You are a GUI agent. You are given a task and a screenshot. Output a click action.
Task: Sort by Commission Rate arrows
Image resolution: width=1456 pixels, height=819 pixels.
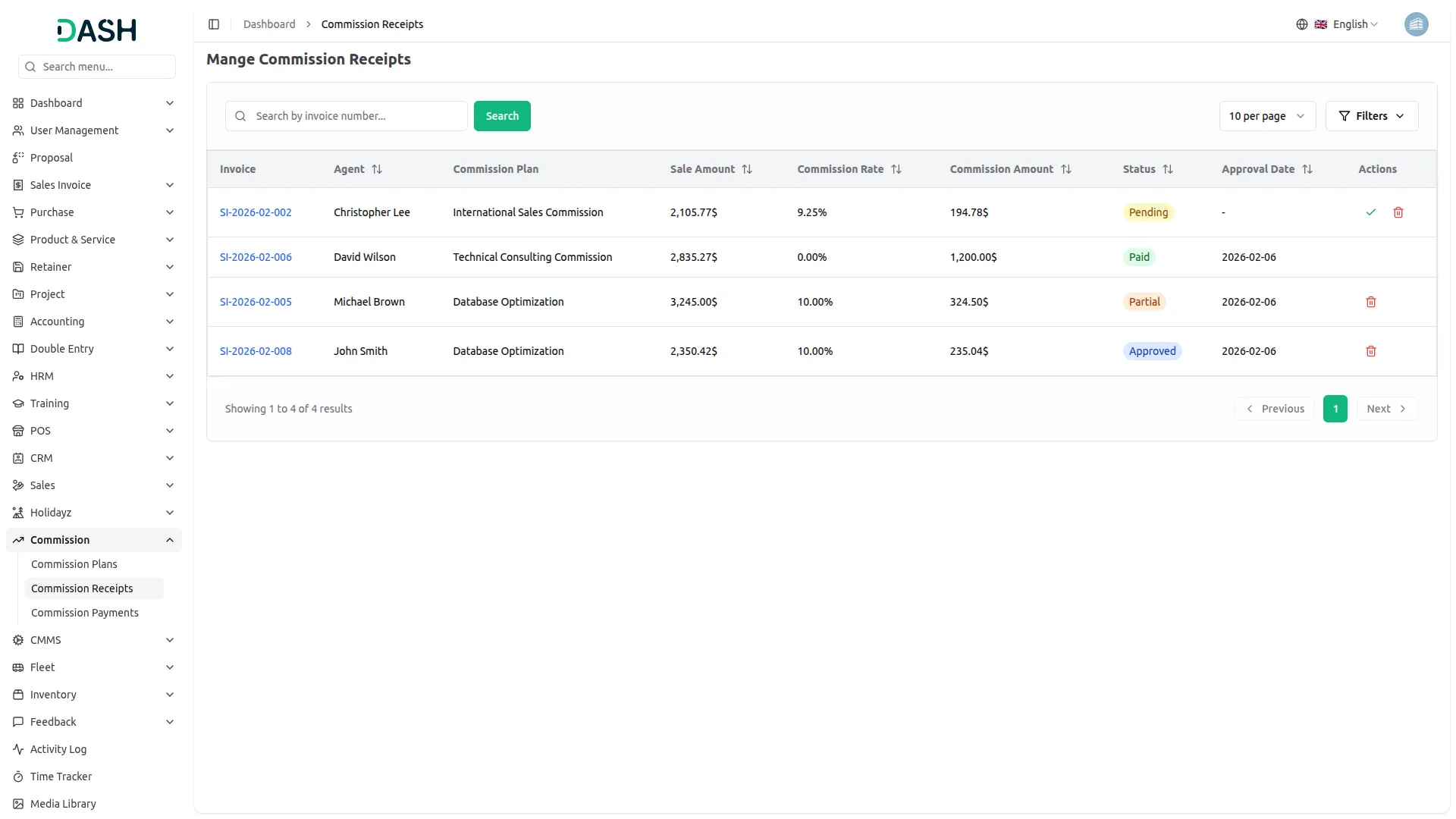[896, 169]
